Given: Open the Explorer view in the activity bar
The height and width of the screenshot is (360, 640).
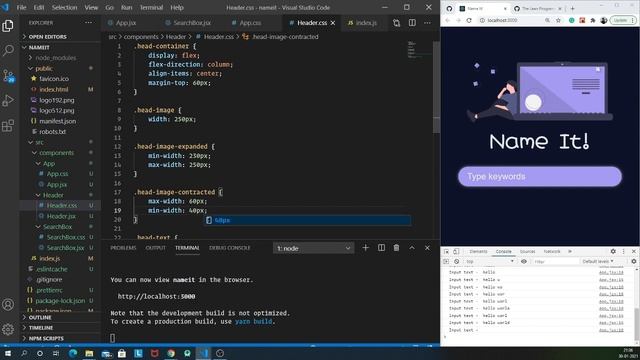Looking at the screenshot, I should click(8, 26).
